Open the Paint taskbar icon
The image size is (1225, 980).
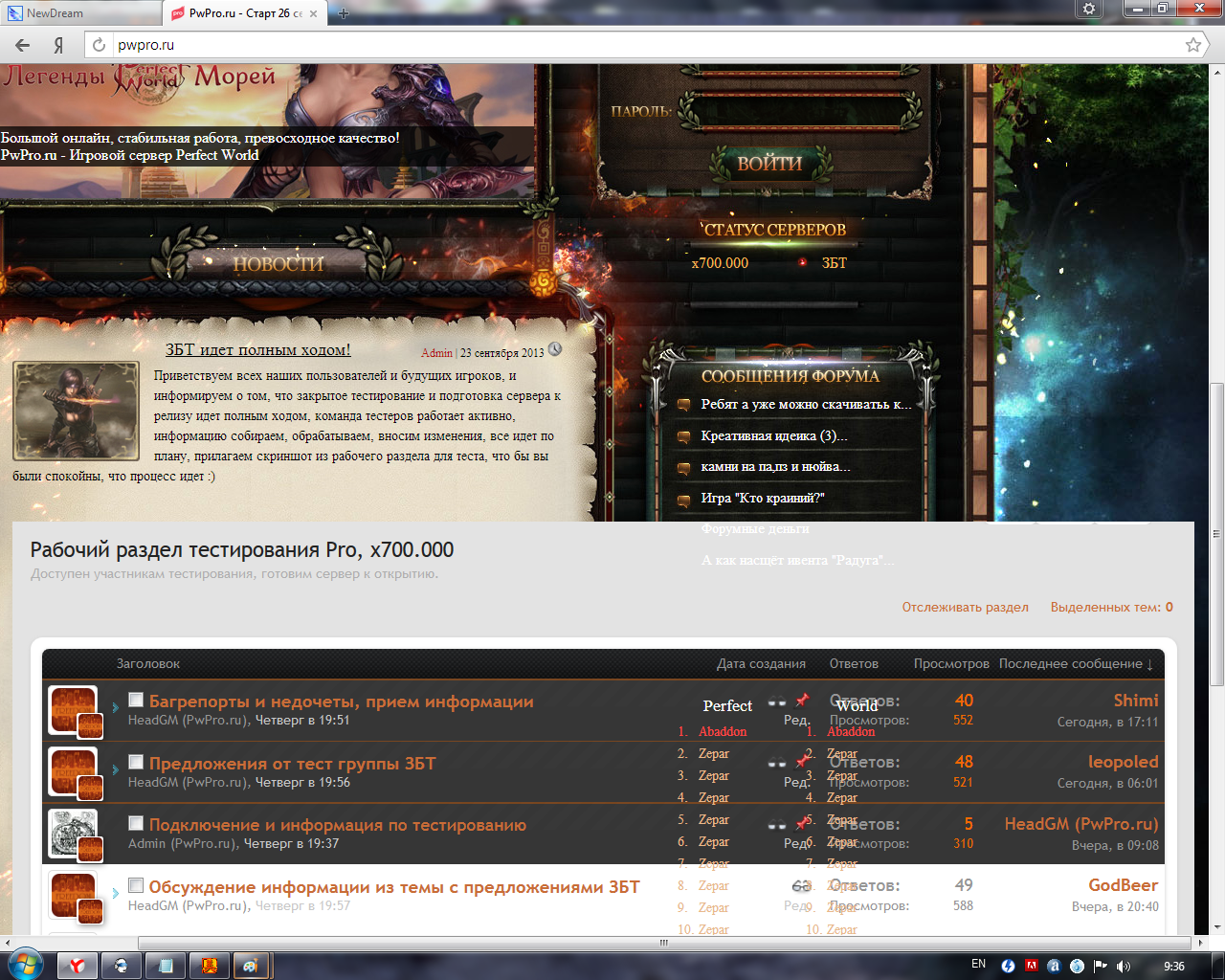251,966
